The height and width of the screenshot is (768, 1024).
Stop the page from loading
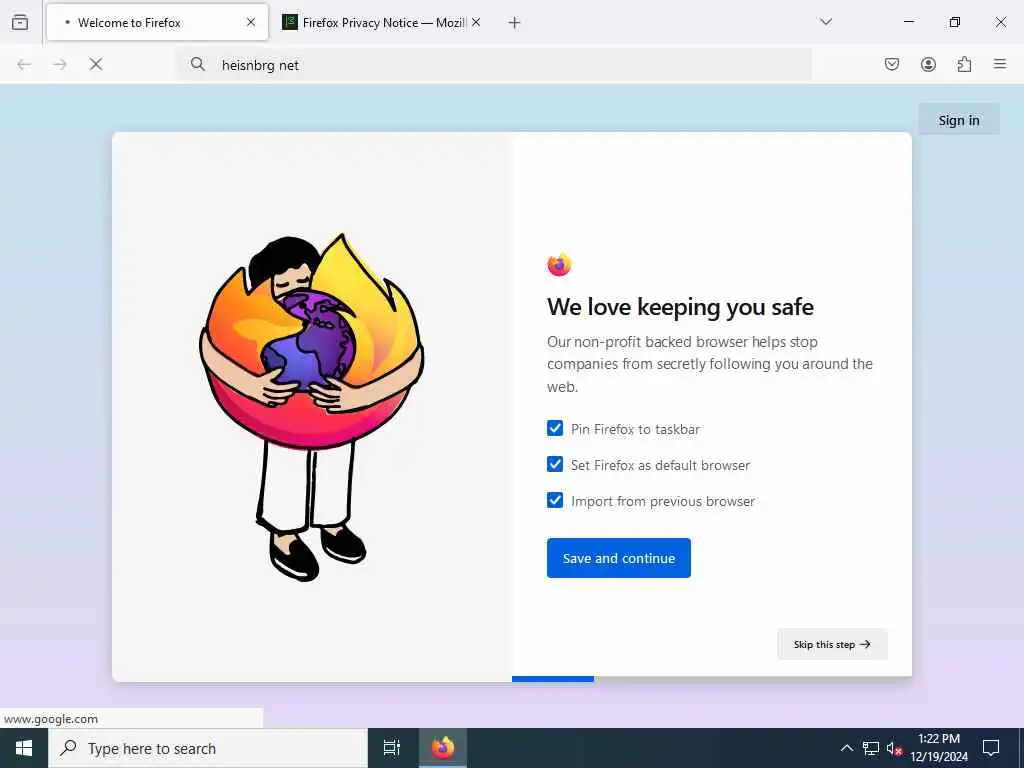(x=96, y=64)
